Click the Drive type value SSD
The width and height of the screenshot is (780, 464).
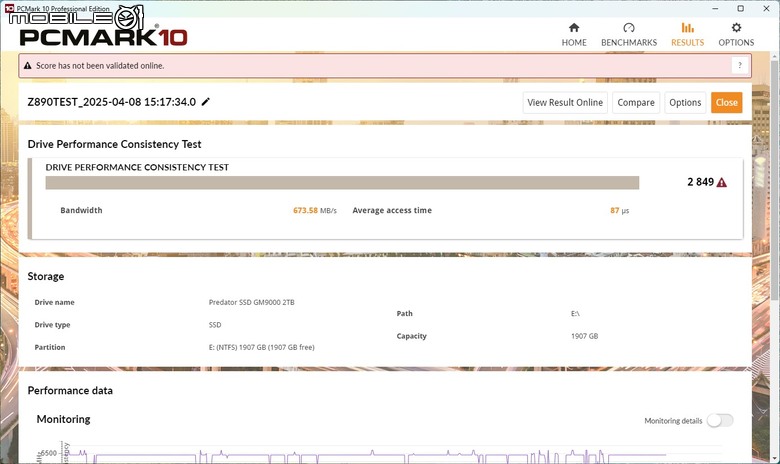[x=215, y=325]
